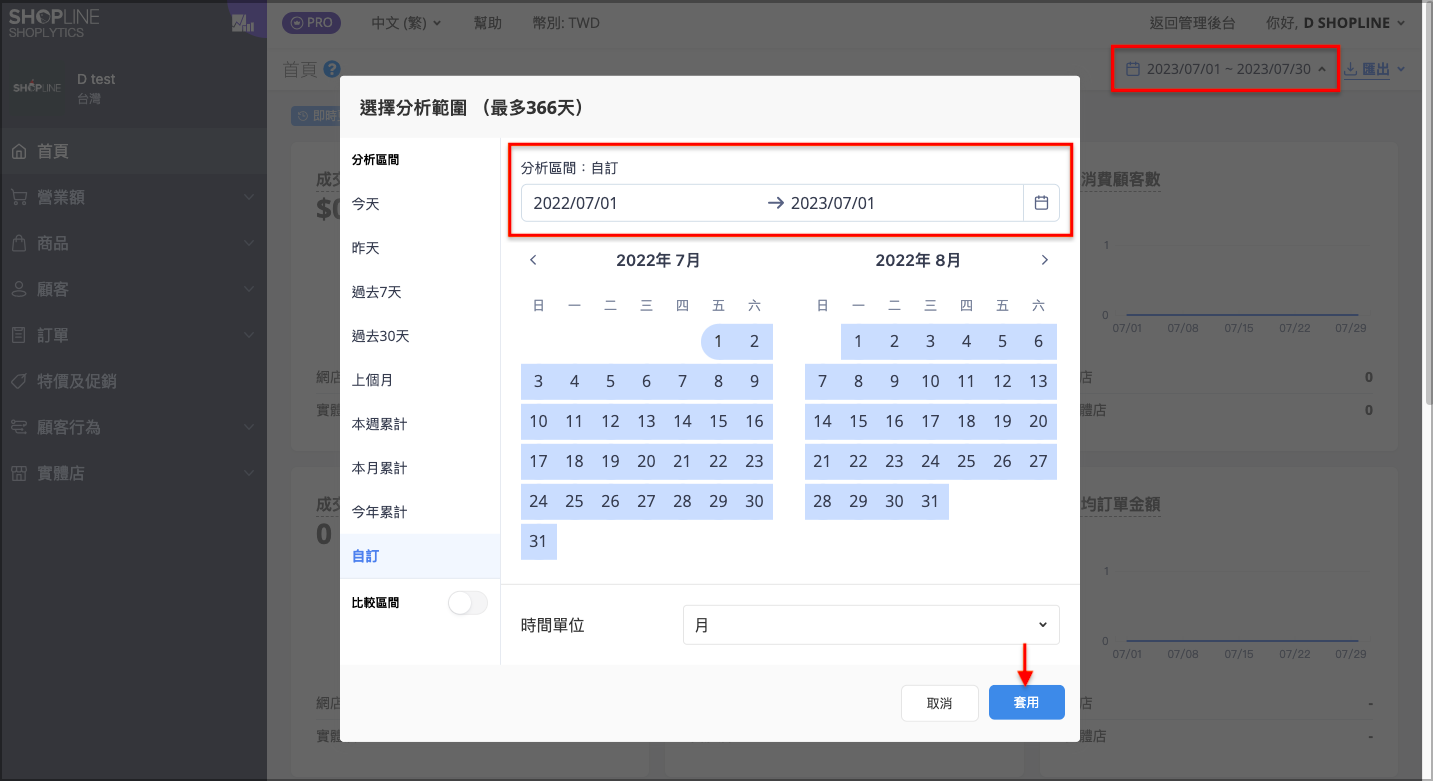Screen dimensions: 1433x781
Task: Click the 幣別: TWD currency label
Action: [564, 23]
